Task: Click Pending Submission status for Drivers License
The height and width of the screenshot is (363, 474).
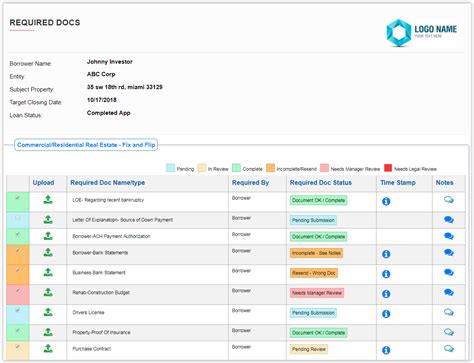Action: (313, 313)
